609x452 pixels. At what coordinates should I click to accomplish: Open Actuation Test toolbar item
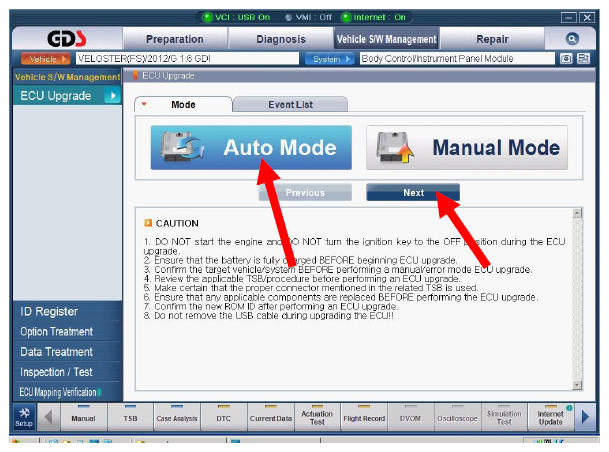tap(317, 417)
